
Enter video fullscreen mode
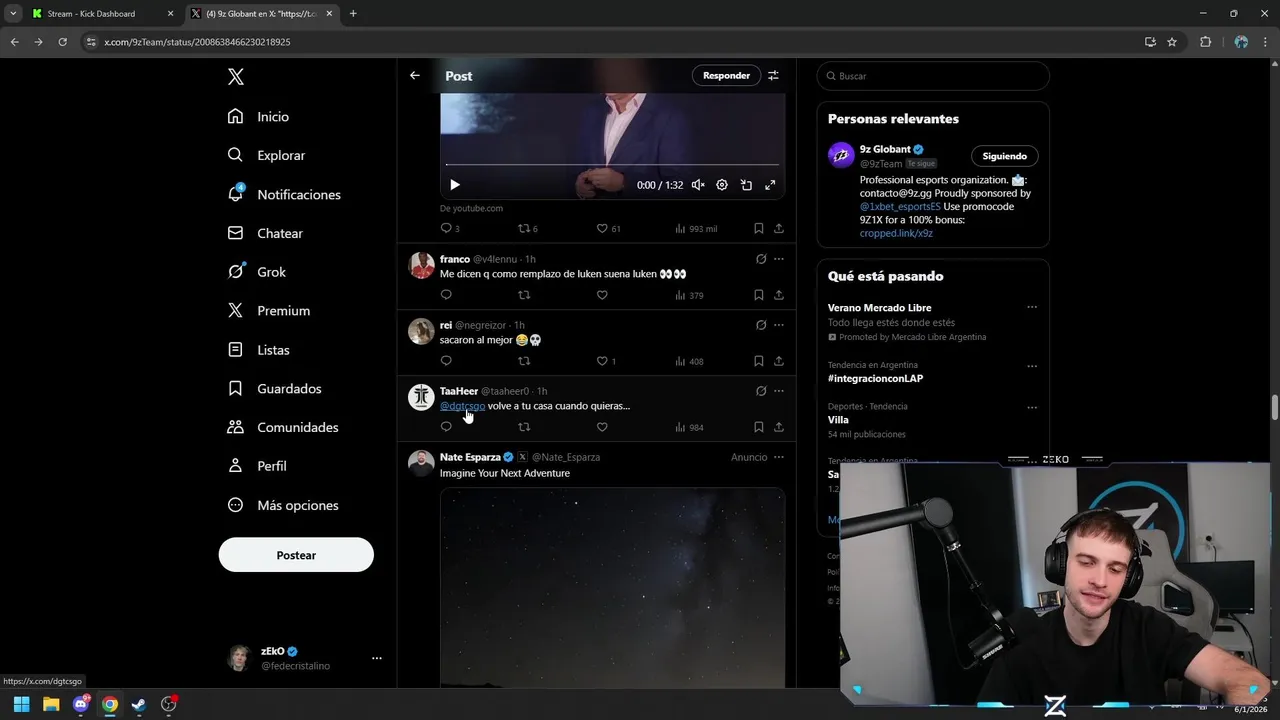click(770, 185)
